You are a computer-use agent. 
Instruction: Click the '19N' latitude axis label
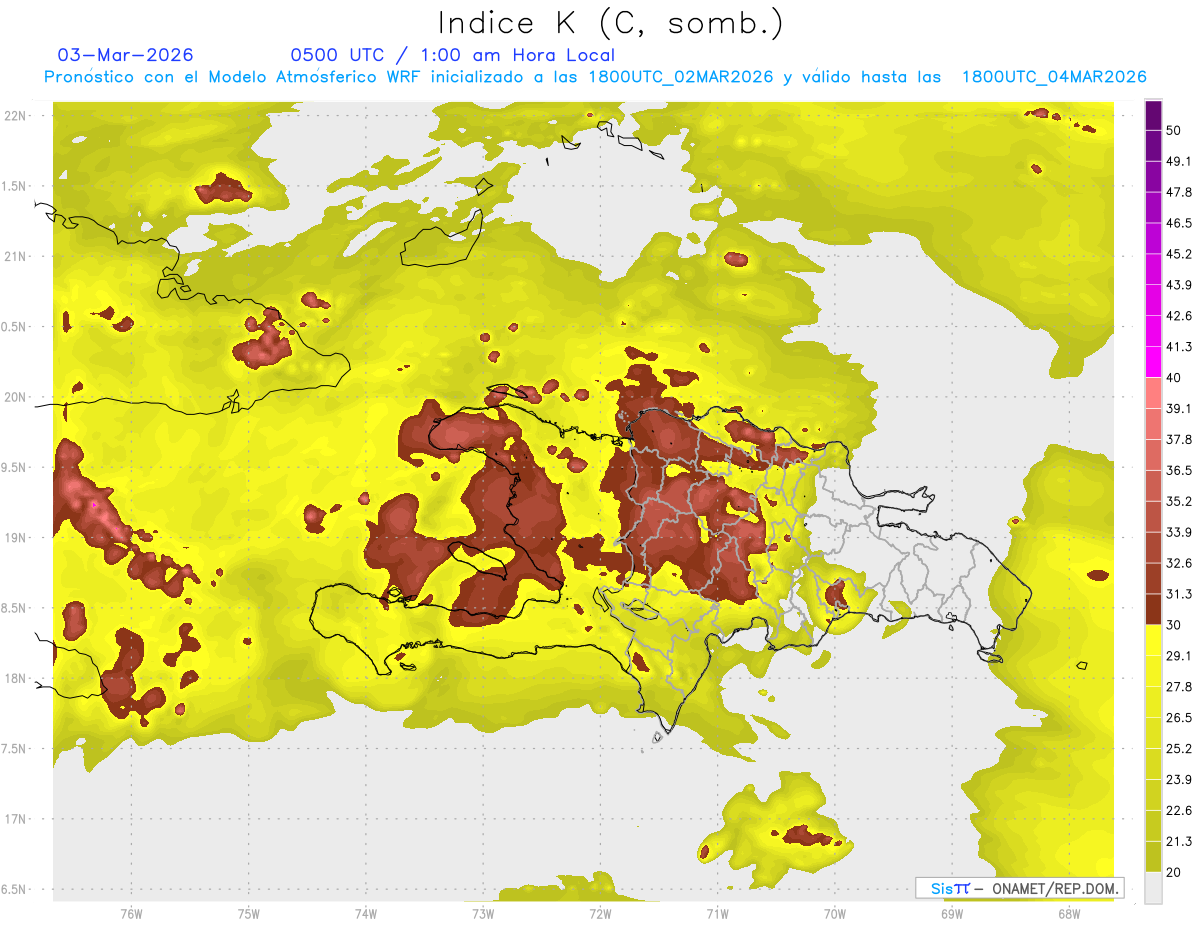[17, 537]
